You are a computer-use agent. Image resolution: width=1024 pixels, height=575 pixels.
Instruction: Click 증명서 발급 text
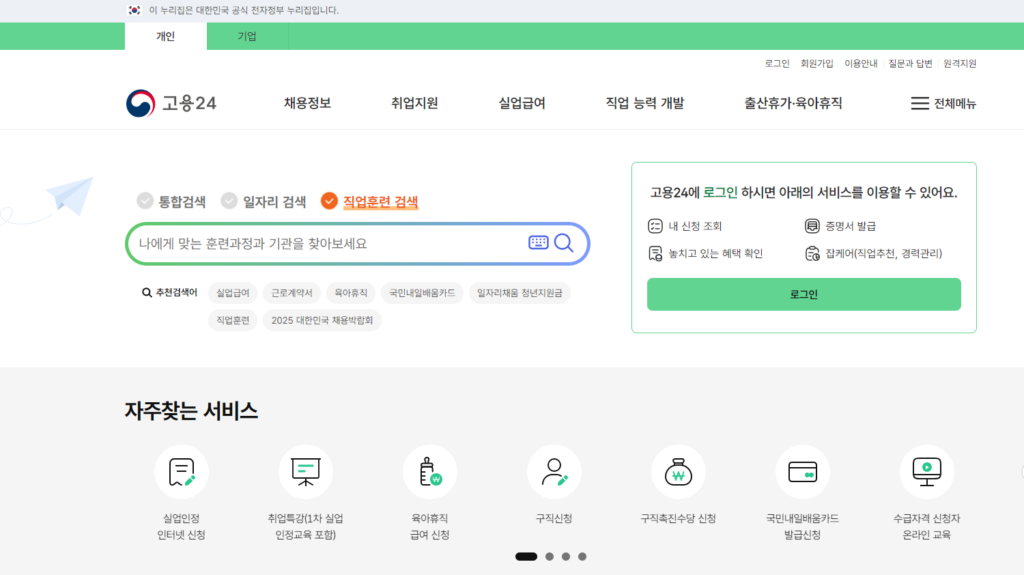click(850, 226)
